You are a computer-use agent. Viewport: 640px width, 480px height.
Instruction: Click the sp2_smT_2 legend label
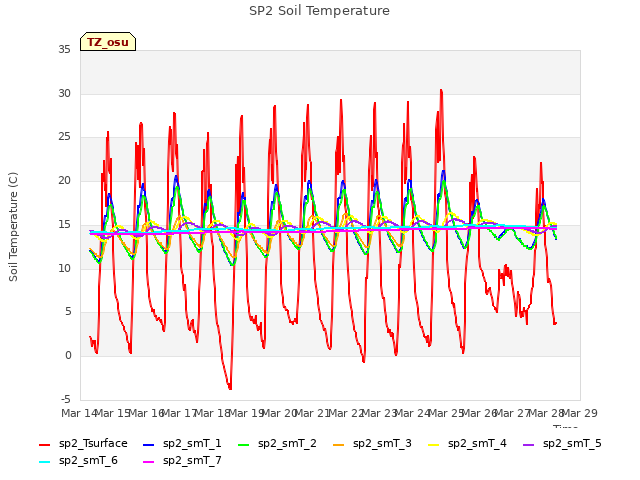click(287, 444)
